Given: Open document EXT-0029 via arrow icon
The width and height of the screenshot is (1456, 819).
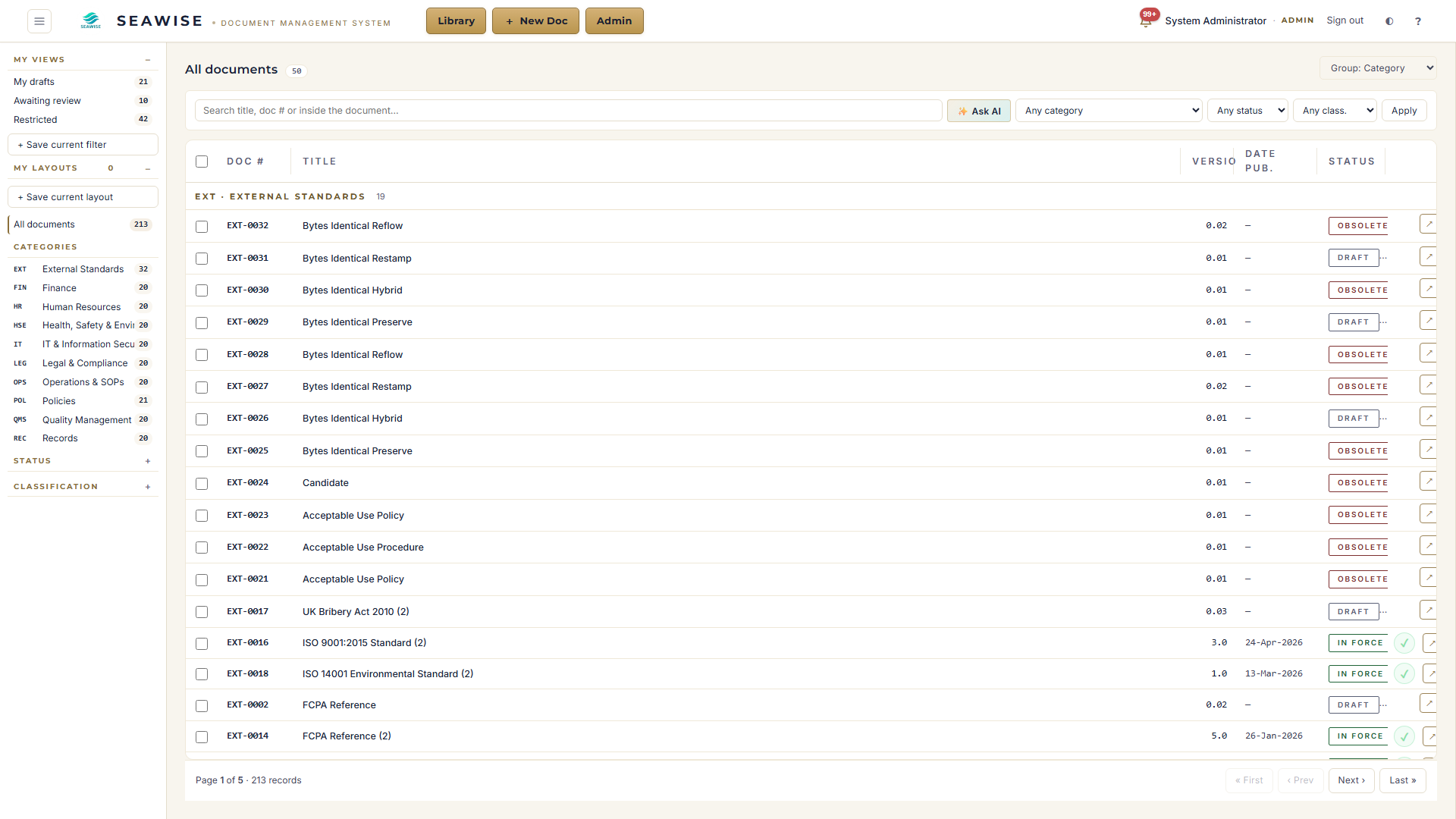Looking at the screenshot, I should pos(1429,321).
